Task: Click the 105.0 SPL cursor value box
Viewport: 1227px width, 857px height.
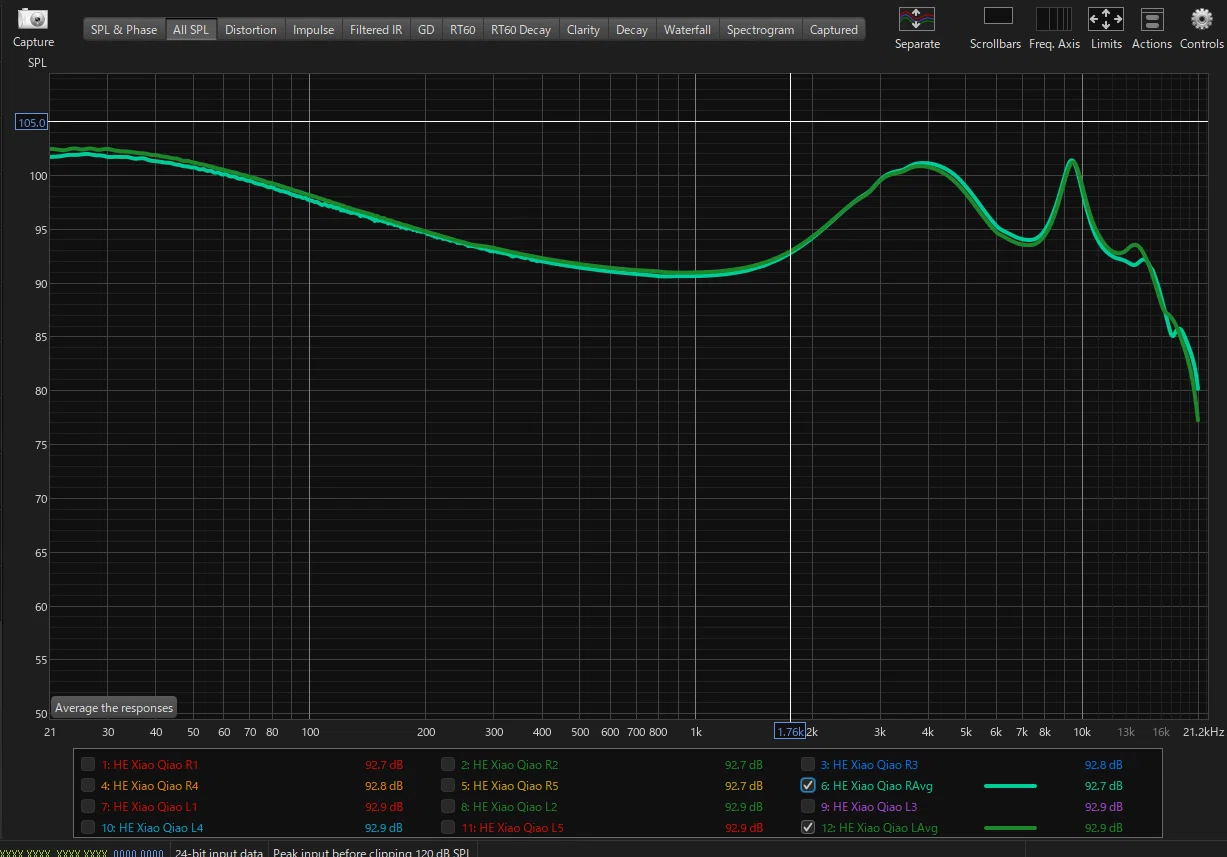Action: 32,123
